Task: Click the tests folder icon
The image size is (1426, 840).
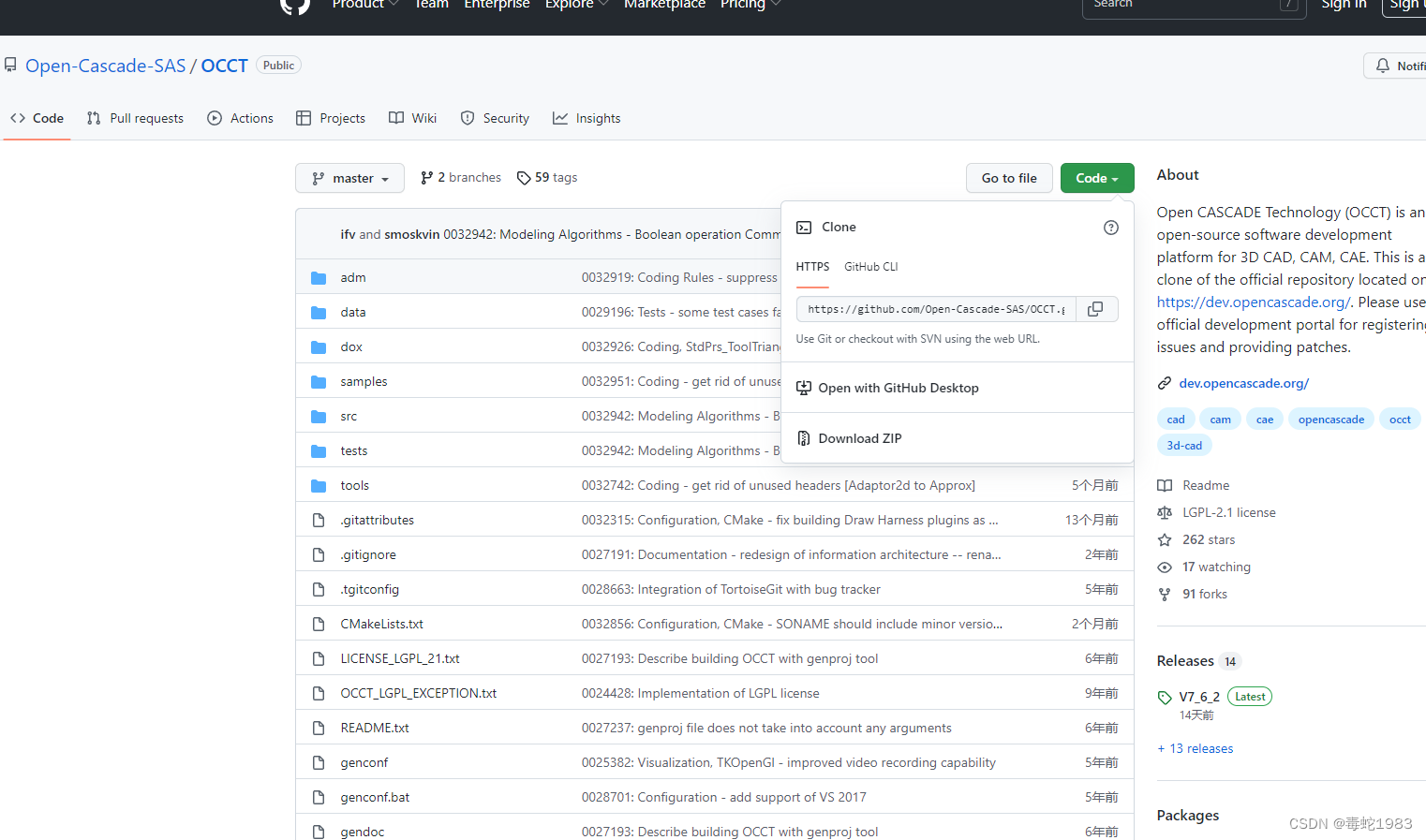Action: (319, 451)
